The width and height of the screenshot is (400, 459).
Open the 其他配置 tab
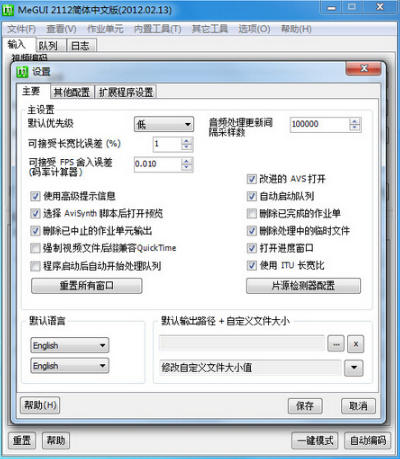(x=72, y=92)
